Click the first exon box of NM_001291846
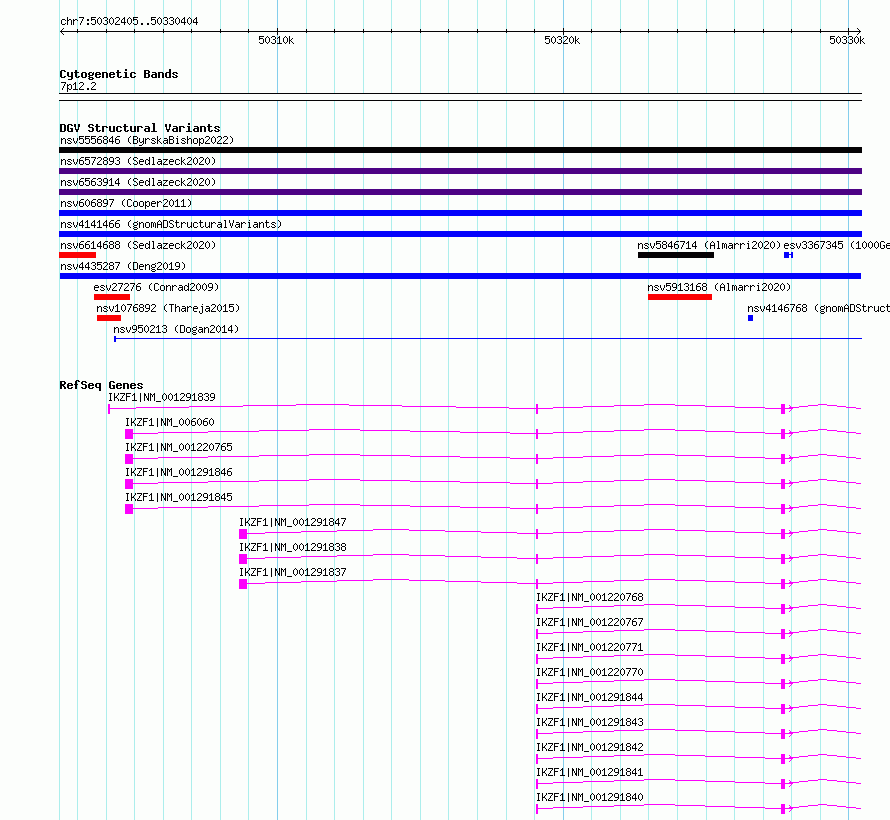890x820 pixels. (x=129, y=484)
